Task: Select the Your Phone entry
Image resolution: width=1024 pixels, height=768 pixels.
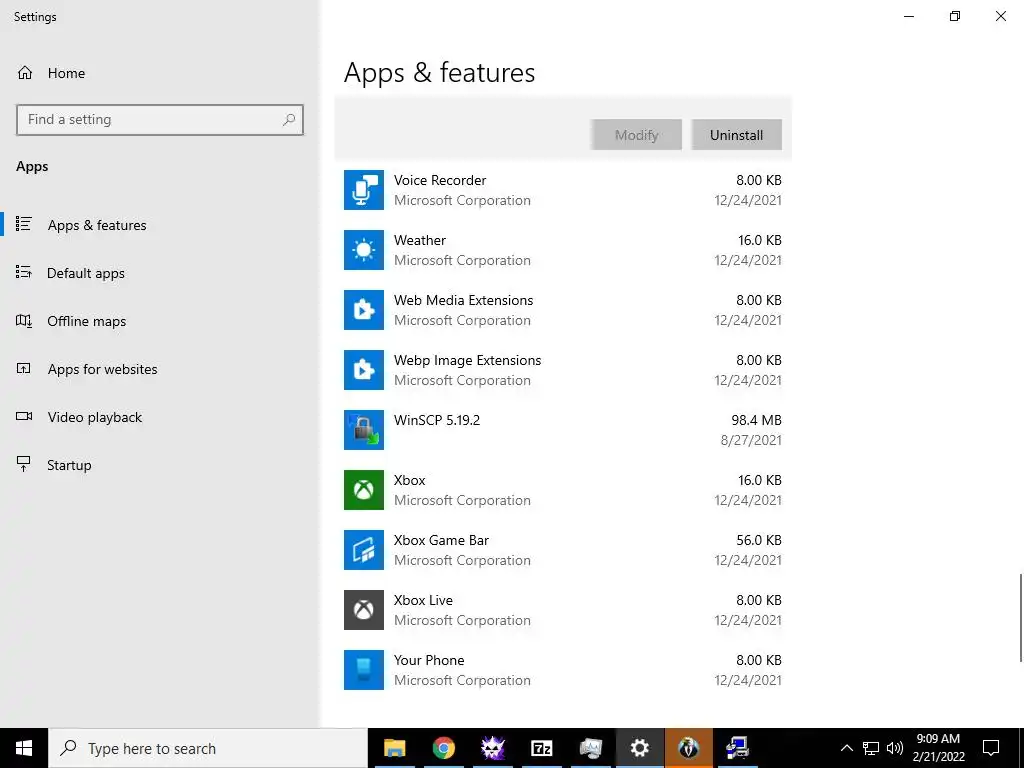Action: coord(563,671)
